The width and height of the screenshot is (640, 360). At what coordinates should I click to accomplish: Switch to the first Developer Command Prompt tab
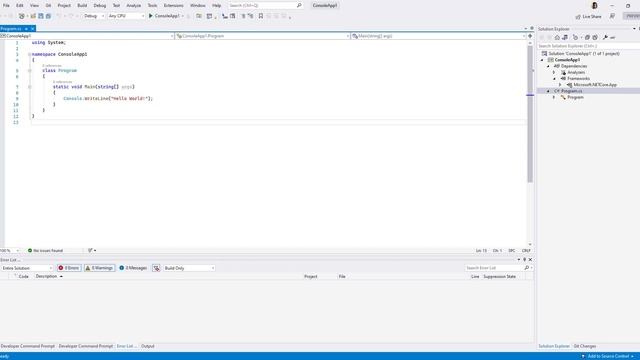[28, 346]
